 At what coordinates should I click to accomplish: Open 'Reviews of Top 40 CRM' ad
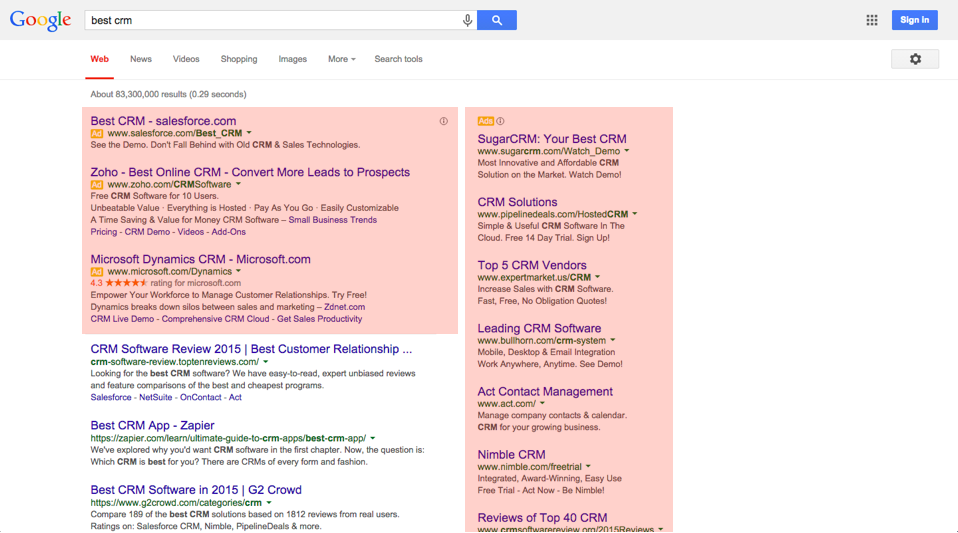pyautogui.click(x=542, y=518)
